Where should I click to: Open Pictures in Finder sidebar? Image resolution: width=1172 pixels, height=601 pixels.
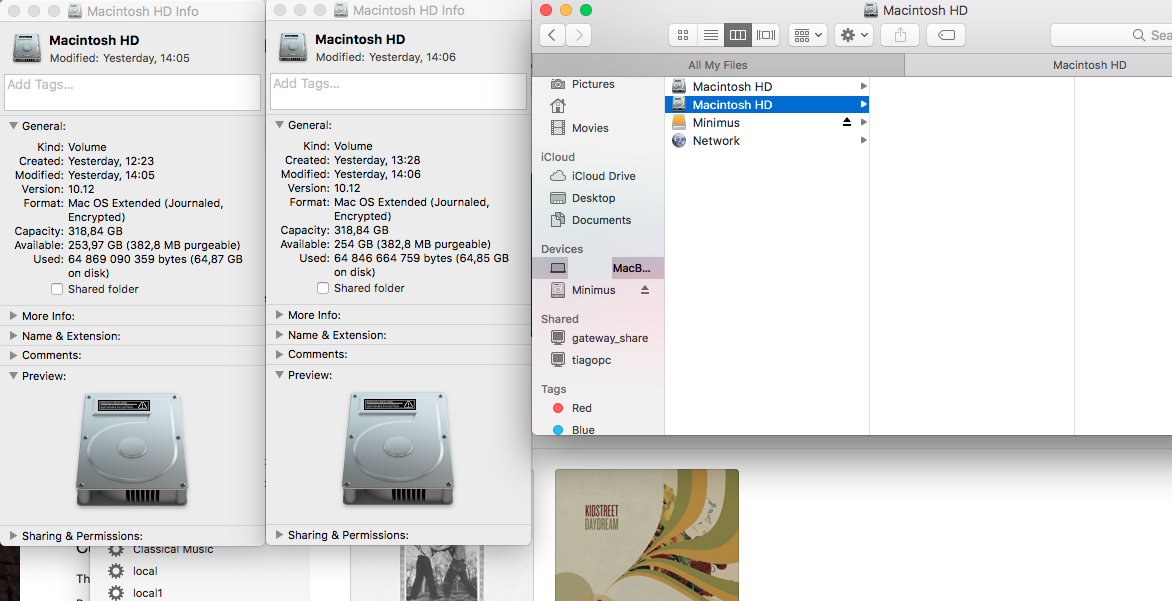593,84
